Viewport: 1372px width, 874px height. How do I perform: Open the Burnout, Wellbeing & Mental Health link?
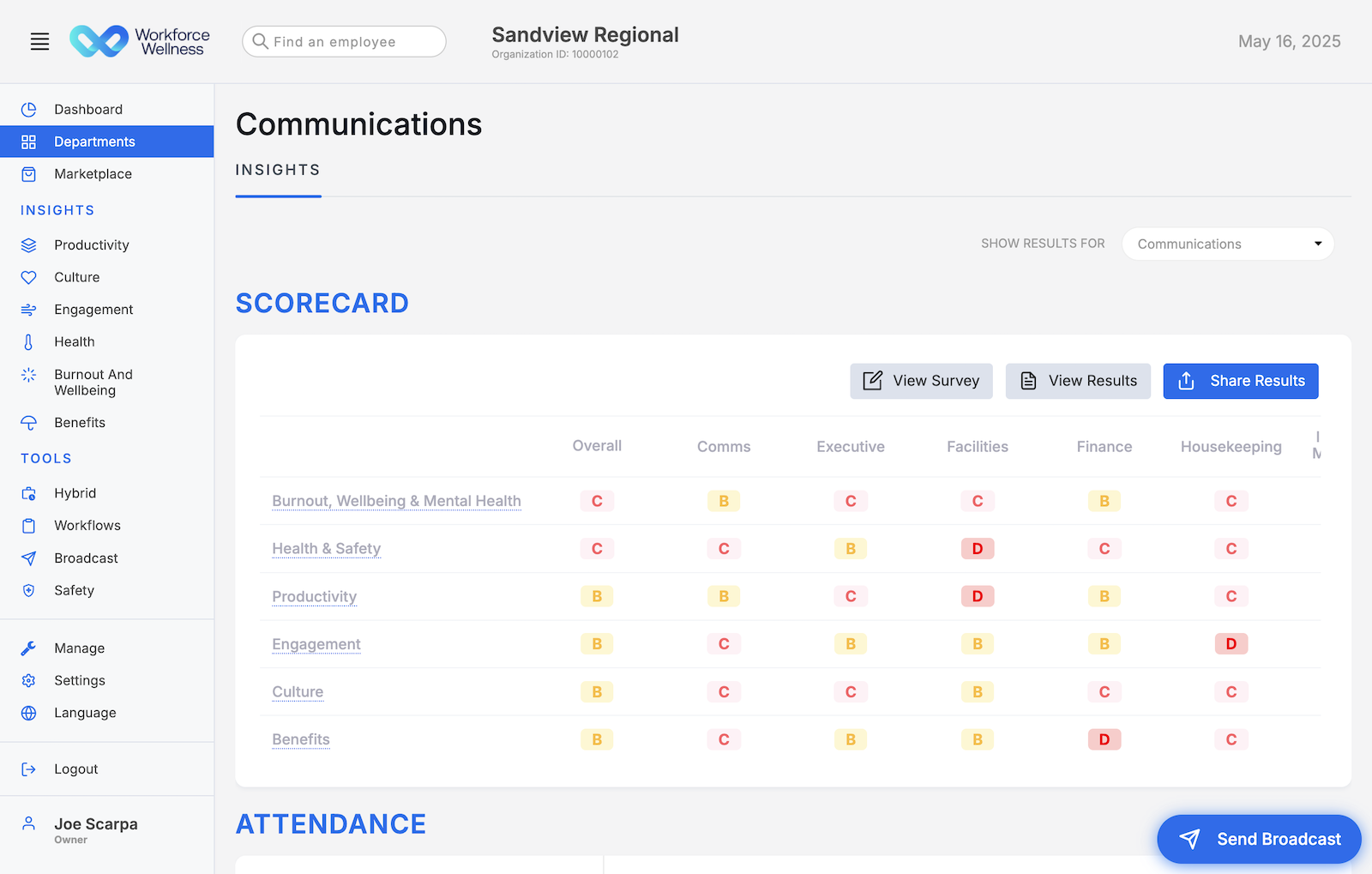(396, 501)
